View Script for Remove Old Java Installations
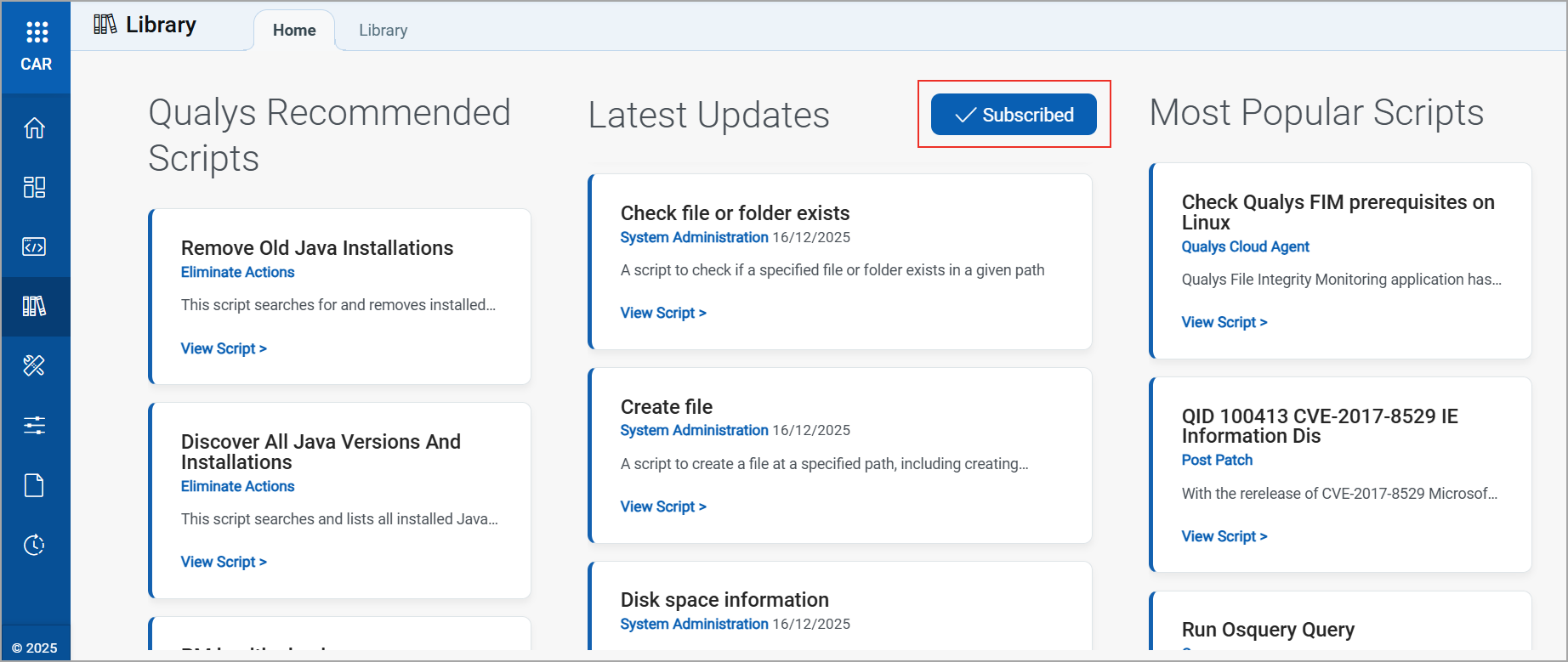Viewport: 1568px width, 662px height. (224, 348)
